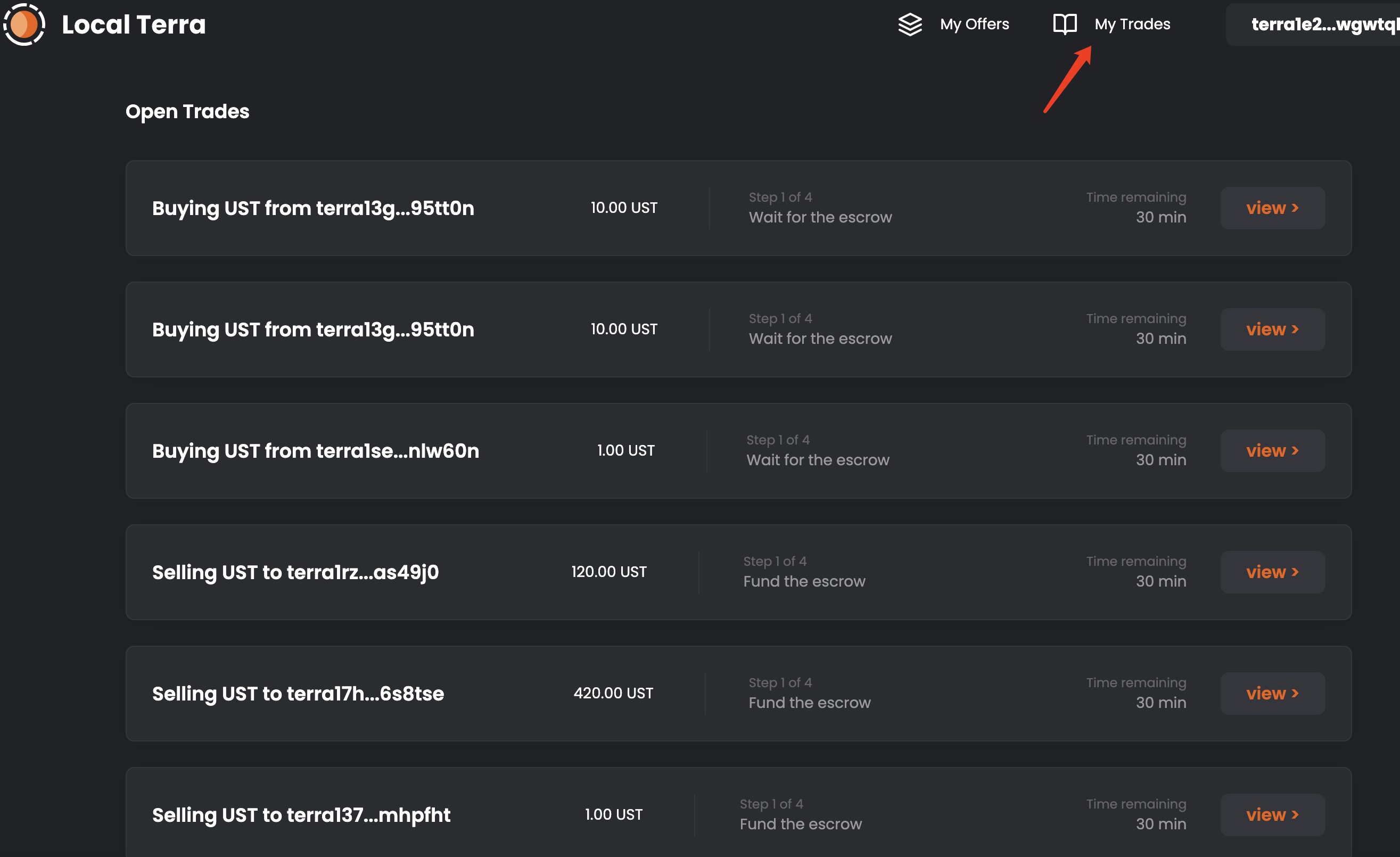
Task: Select 'Selling UST to terra1rz...as49j0' trade title
Action: 295,572
